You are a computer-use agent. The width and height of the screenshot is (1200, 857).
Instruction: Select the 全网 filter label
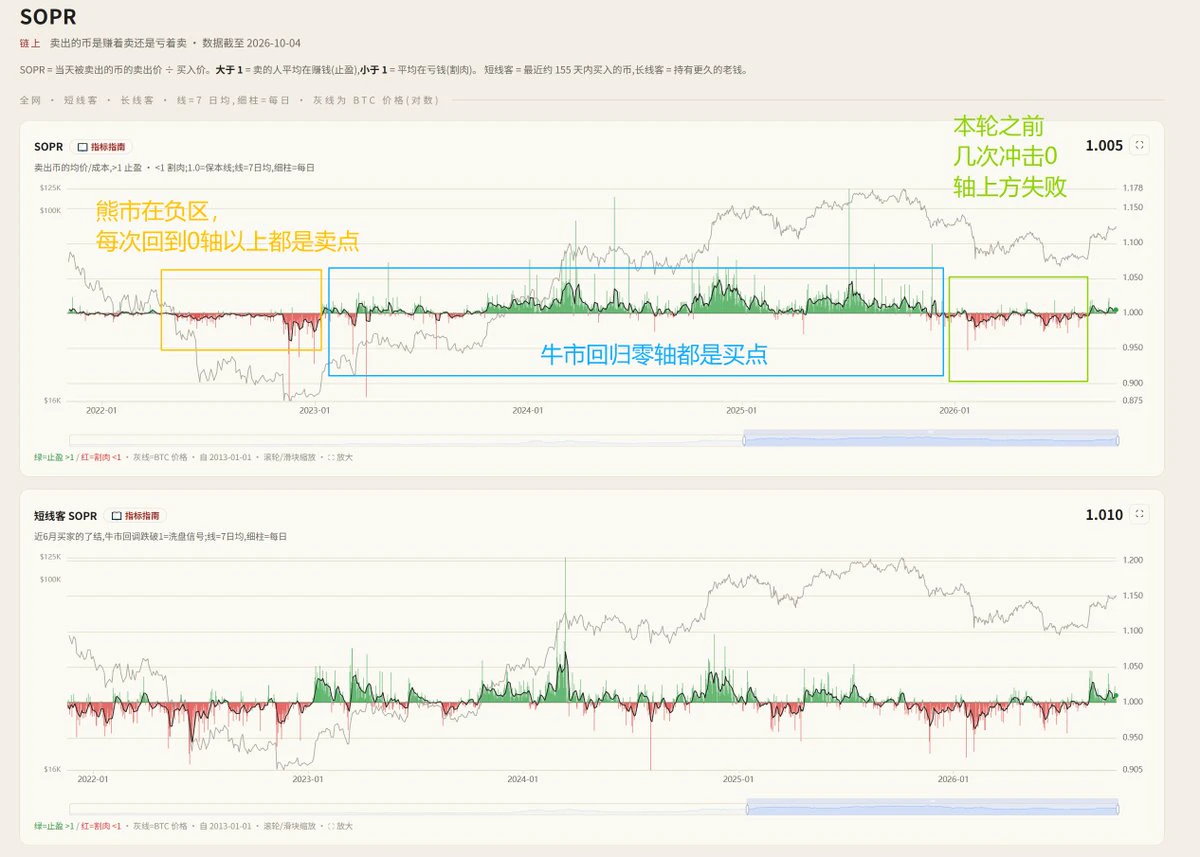[30, 101]
